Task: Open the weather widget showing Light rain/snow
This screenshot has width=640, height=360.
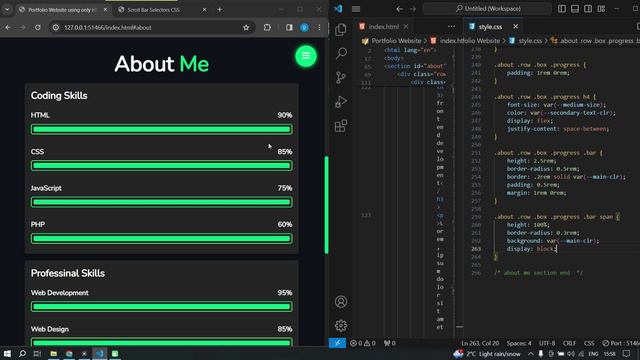Action: point(487,354)
